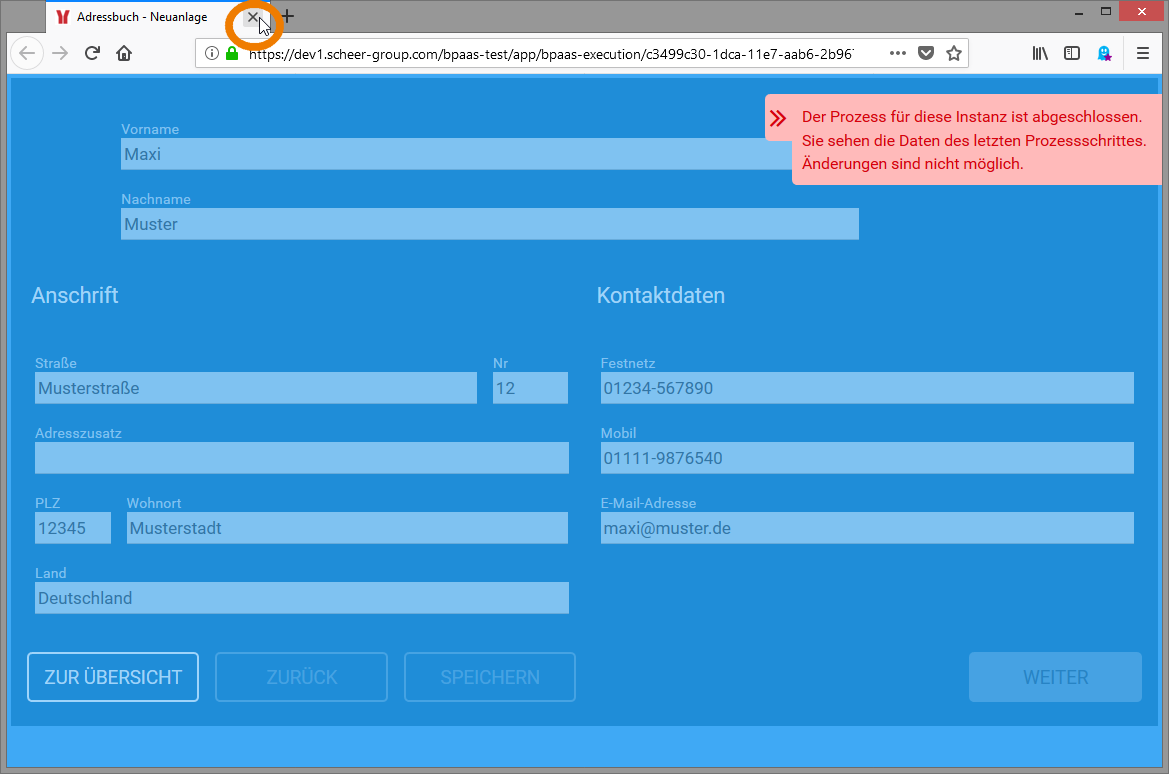
Task: Show site information icon
Action: coord(212,54)
